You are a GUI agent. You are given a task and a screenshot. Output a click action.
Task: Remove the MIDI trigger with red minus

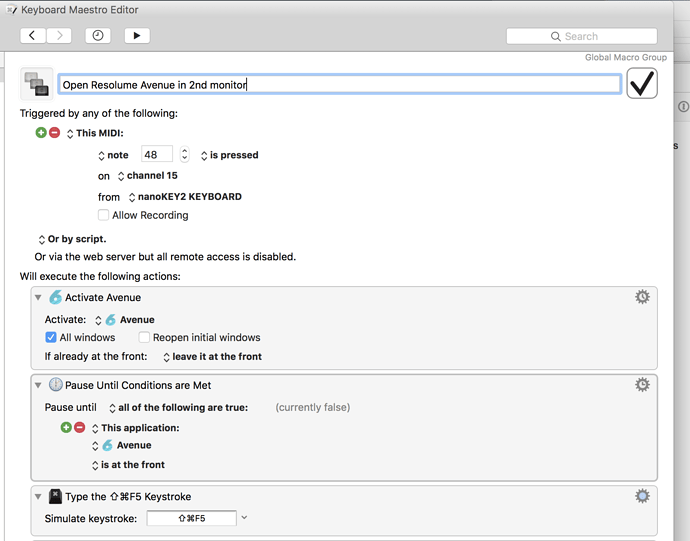point(55,132)
